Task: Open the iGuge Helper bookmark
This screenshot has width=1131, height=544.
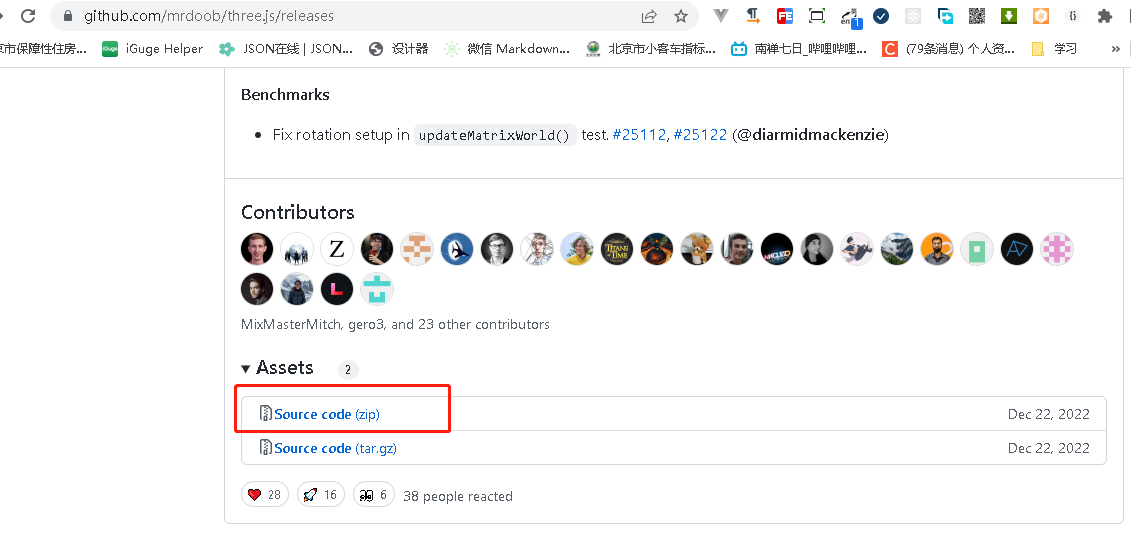Action: pos(153,49)
